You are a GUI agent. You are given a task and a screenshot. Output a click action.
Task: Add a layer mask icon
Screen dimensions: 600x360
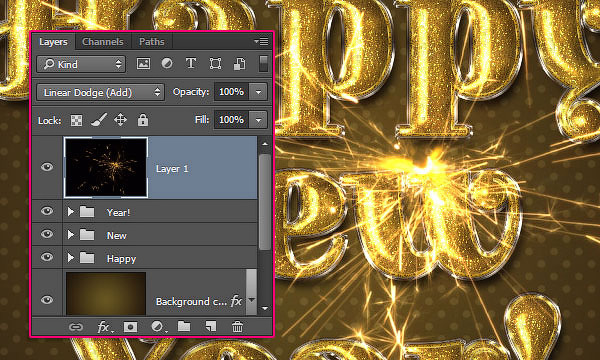click(x=130, y=327)
